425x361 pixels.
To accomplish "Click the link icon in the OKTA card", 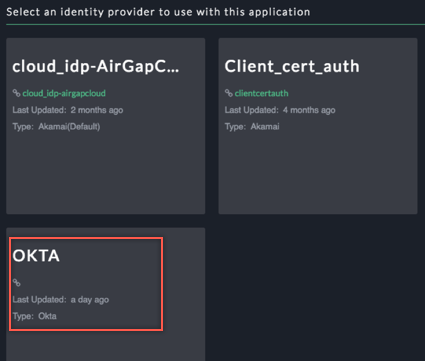I will pos(17,283).
